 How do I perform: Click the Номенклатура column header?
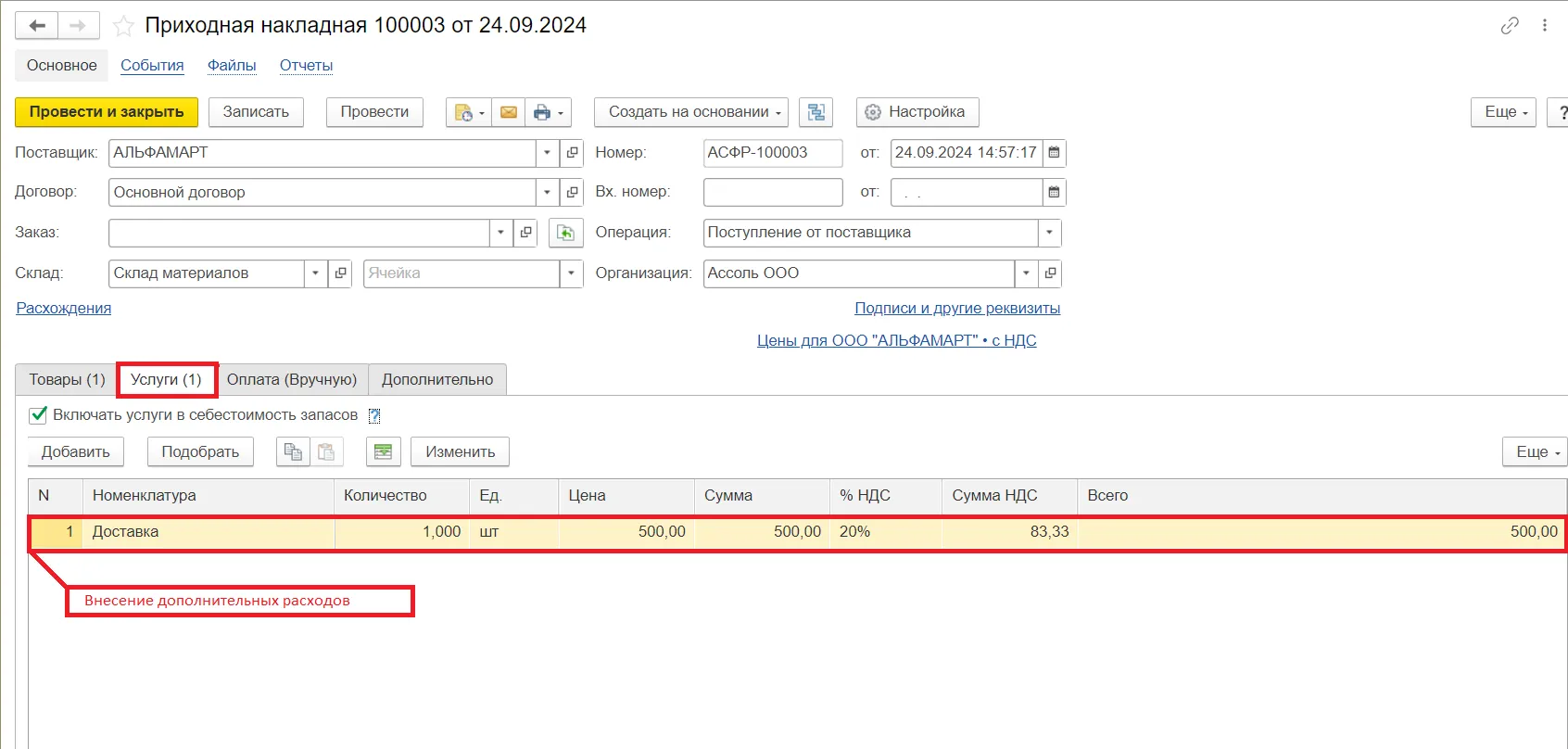209,496
